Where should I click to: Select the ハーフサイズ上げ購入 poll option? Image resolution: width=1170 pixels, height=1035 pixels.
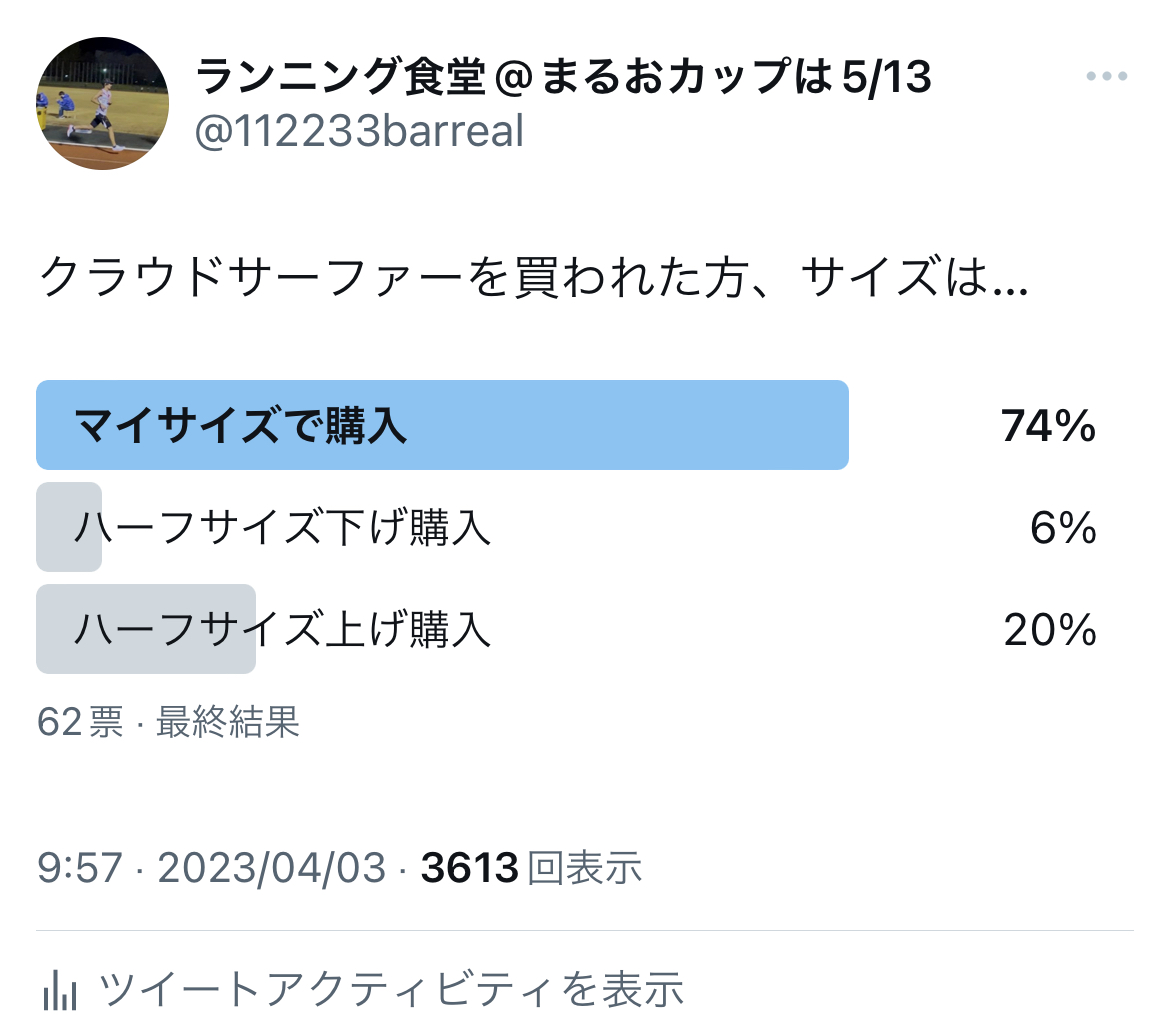283,630
